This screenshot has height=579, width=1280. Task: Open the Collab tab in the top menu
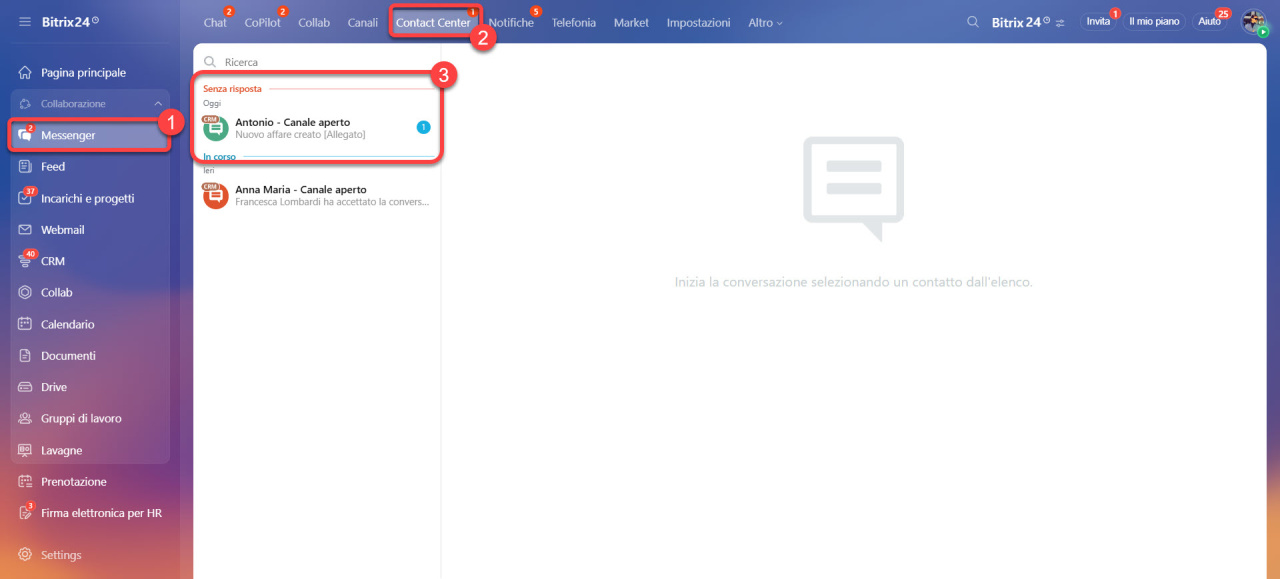point(314,22)
